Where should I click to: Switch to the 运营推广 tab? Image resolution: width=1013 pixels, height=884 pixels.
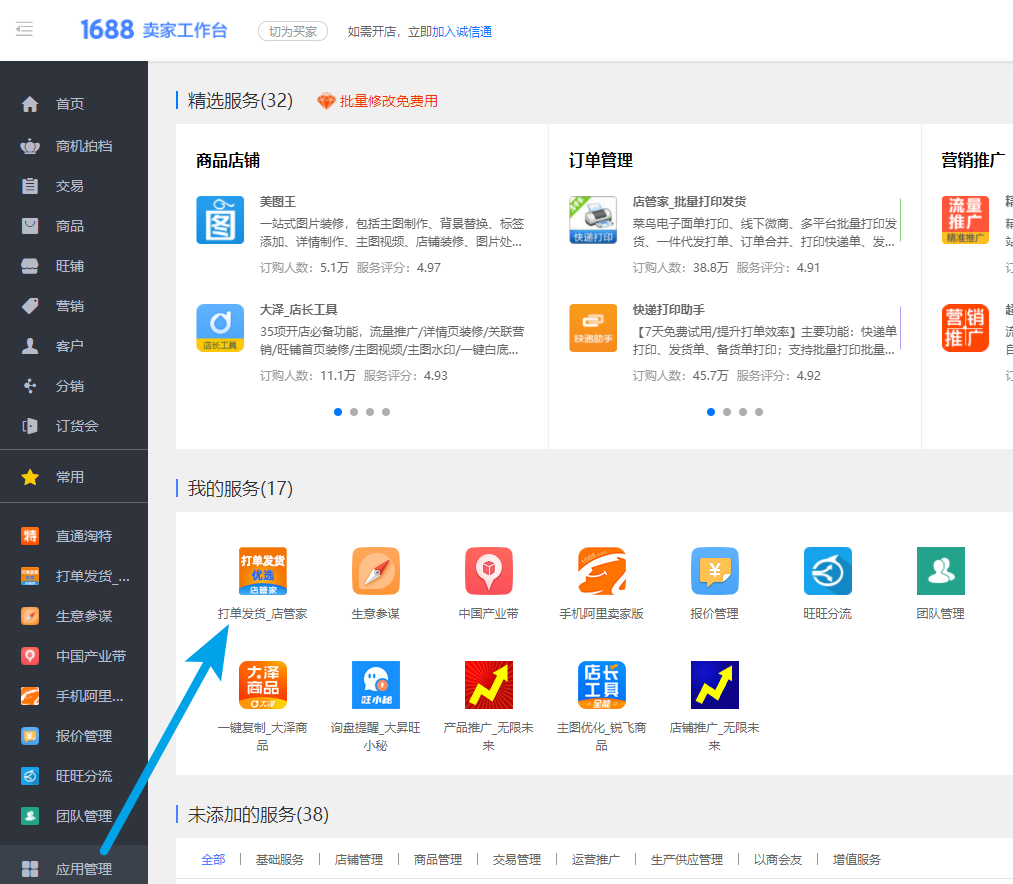pyautogui.click(x=596, y=859)
